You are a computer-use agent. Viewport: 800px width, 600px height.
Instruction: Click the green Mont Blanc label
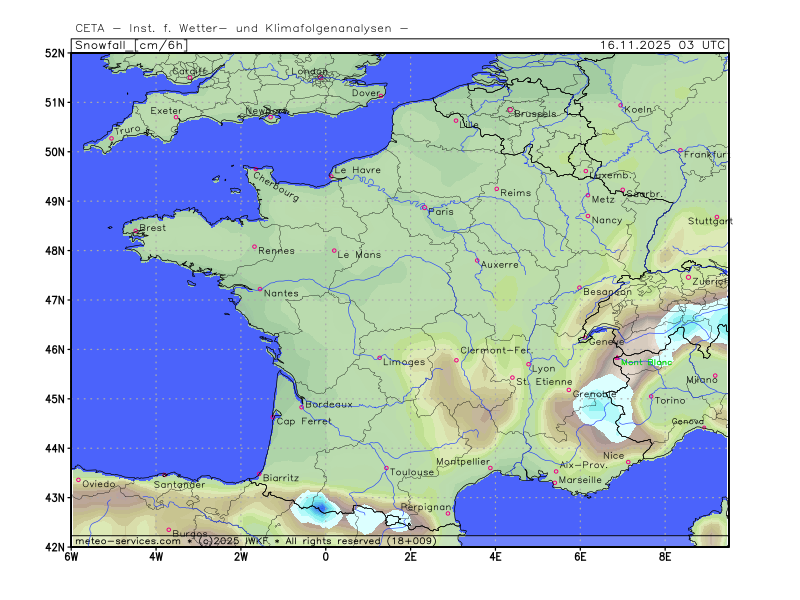[646, 362]
